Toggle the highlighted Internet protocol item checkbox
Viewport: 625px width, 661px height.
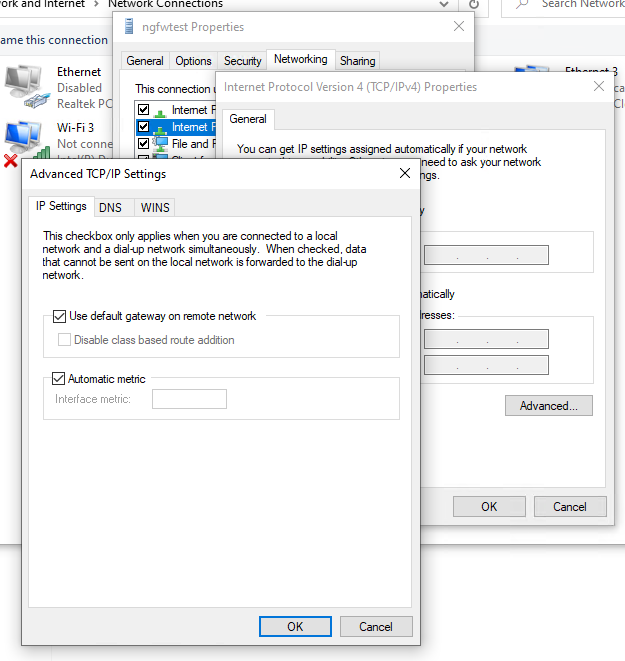[x=143, y=126]
